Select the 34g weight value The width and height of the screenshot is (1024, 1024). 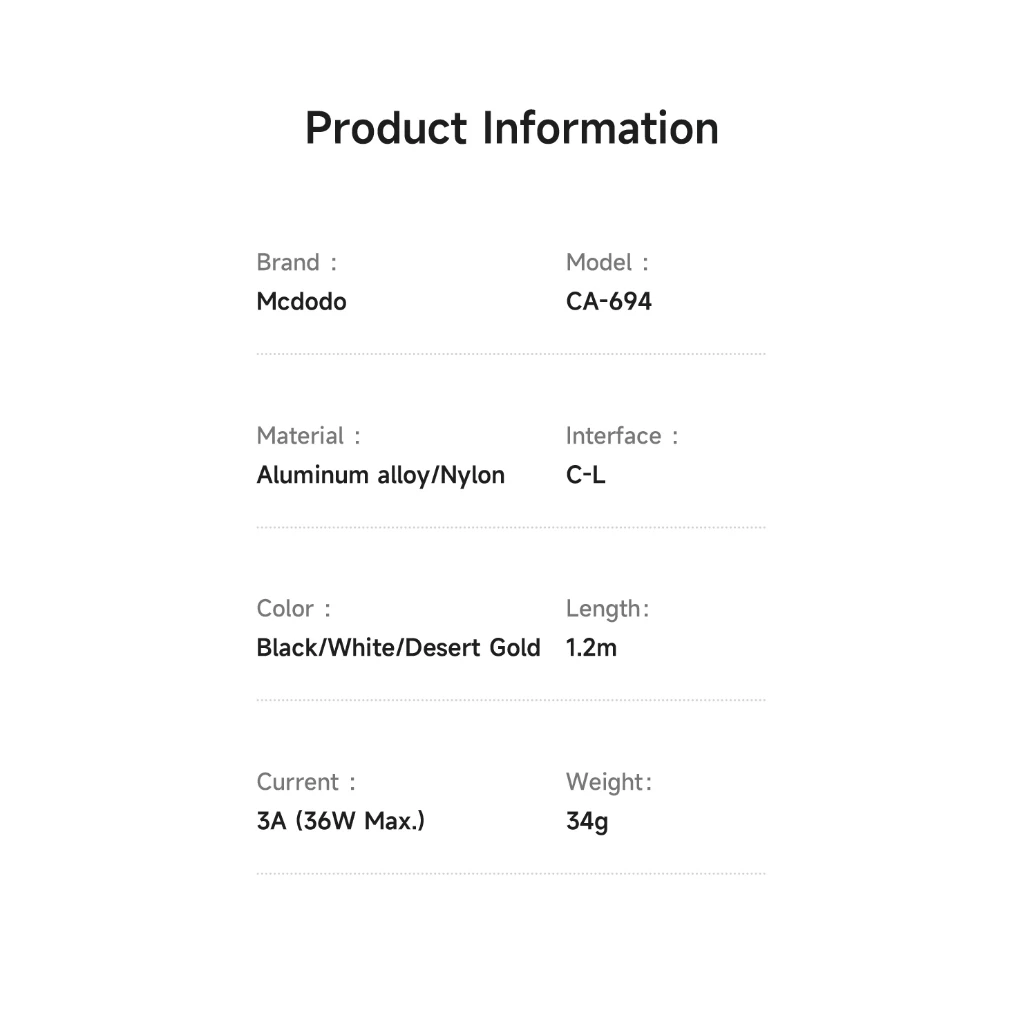tap(586, 822)
